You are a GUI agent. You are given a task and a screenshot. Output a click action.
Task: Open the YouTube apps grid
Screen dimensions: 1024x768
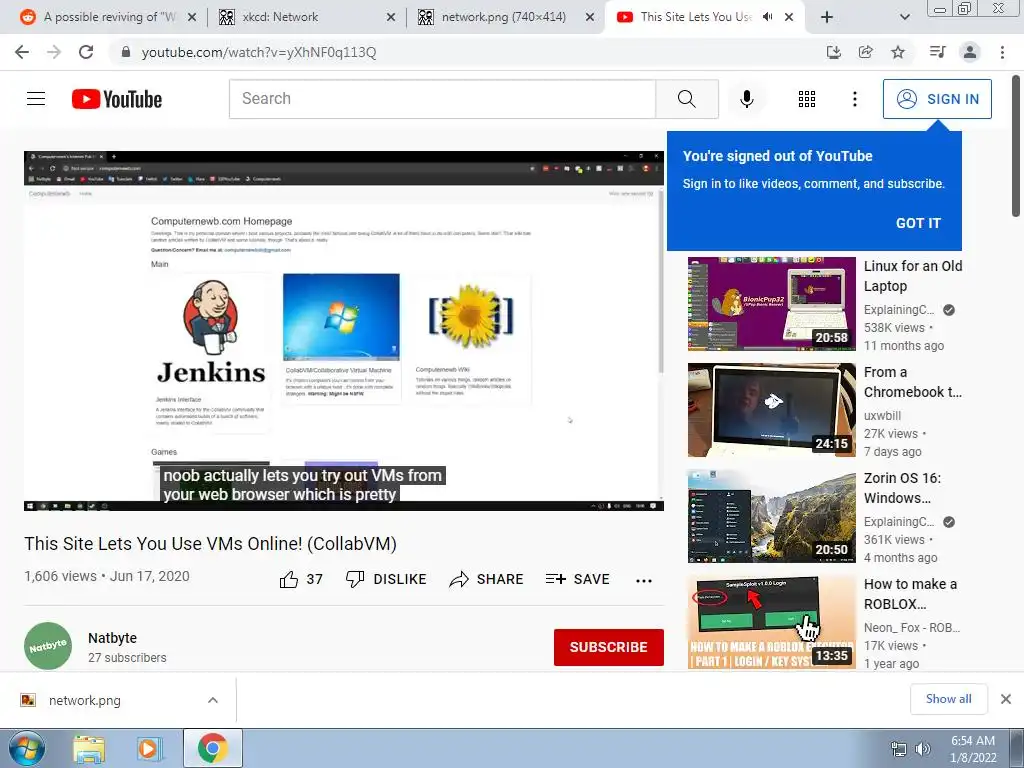[807, 99]
